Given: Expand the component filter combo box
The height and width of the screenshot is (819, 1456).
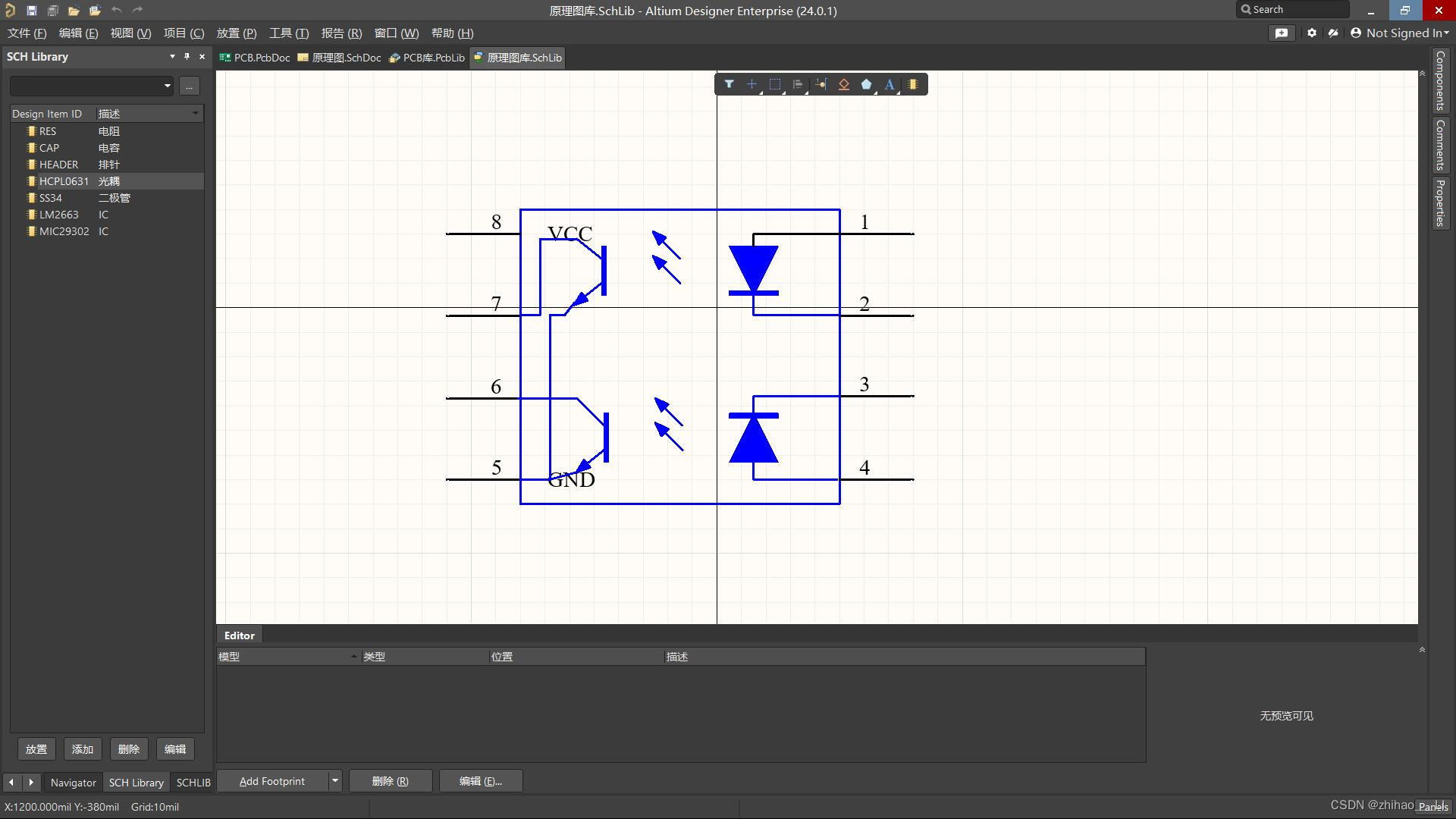Looking at the screenshot, I should (x=167, y=86).
